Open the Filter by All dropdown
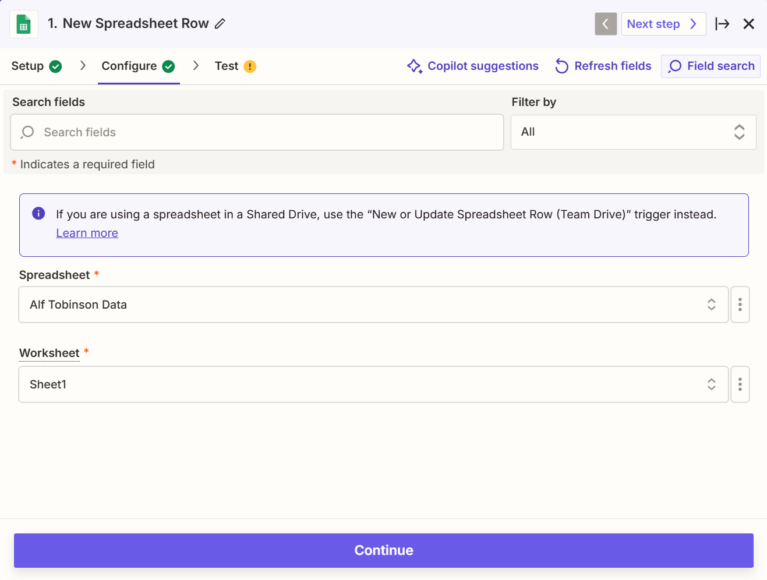The height and width of the screenshot is (580, 767). [x=633, y=132]
